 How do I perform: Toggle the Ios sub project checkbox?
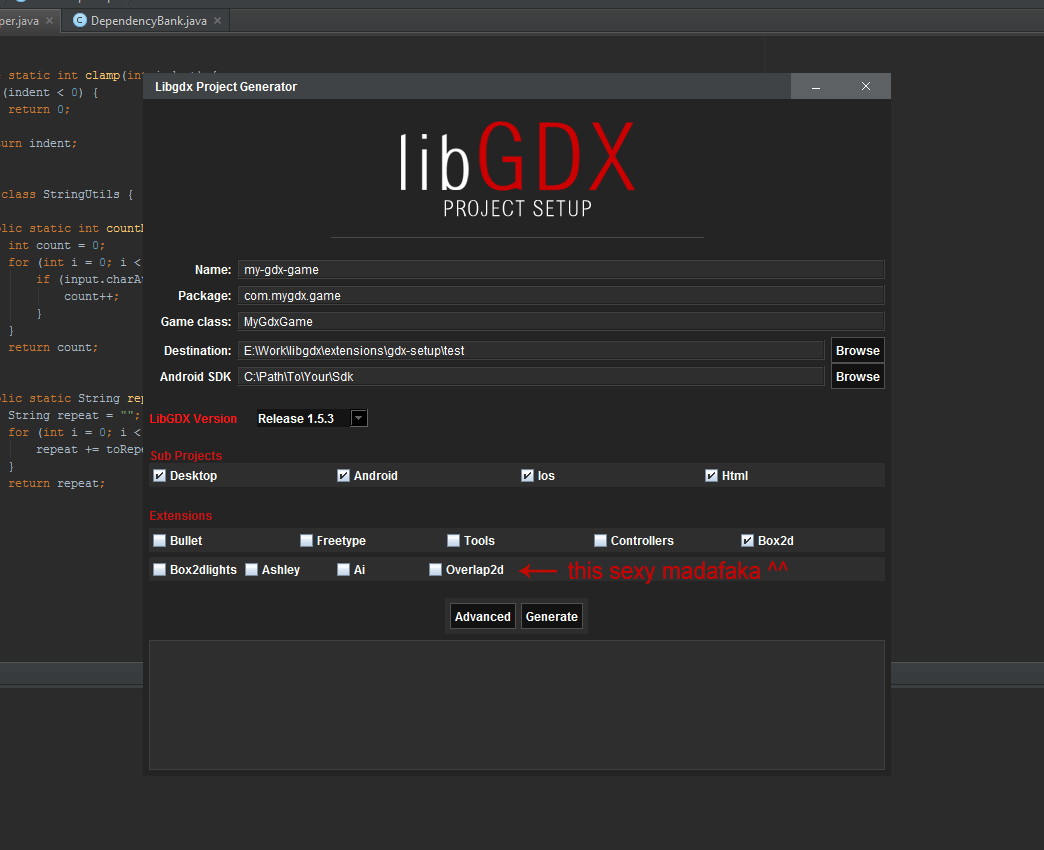527,475
